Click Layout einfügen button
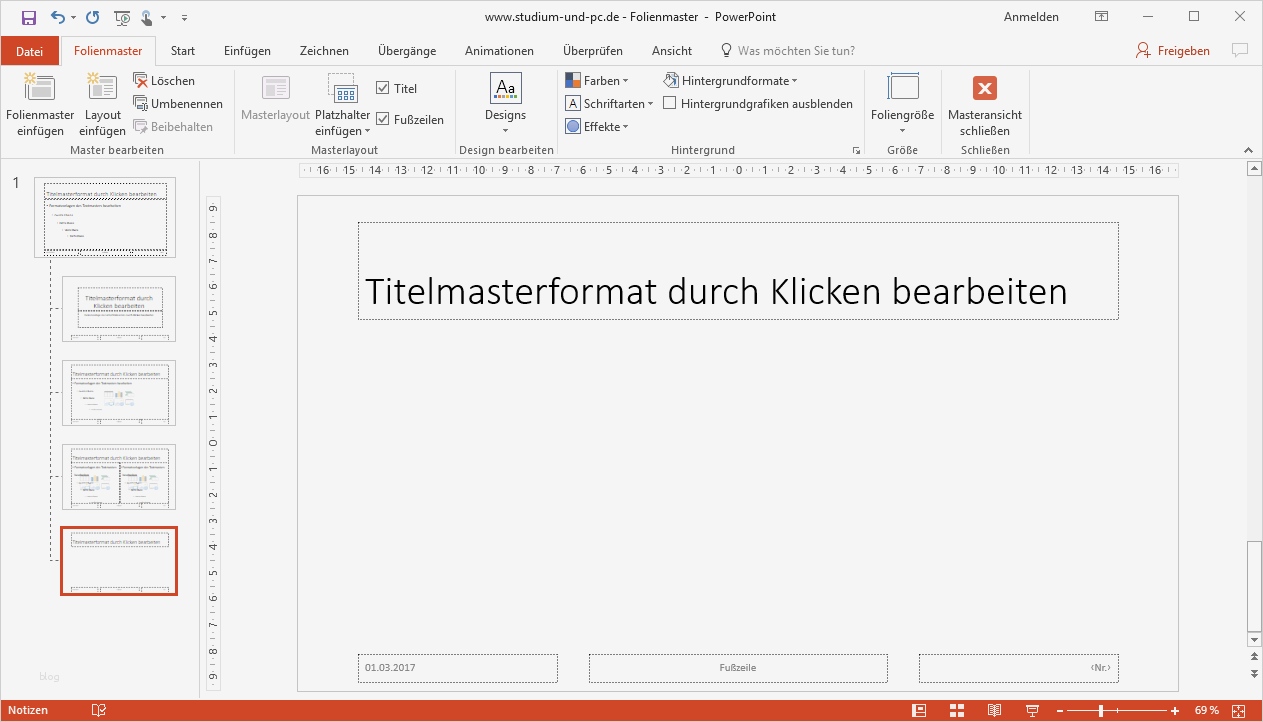Image resolution: width=1263 pixels, height=722 pixels. 103,106
